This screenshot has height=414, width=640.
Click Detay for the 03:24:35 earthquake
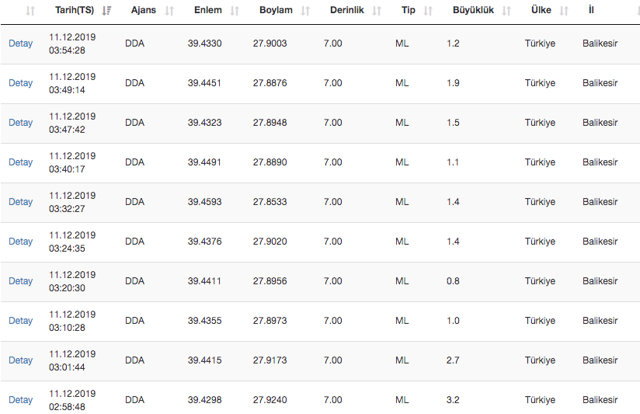pos(20,242)
